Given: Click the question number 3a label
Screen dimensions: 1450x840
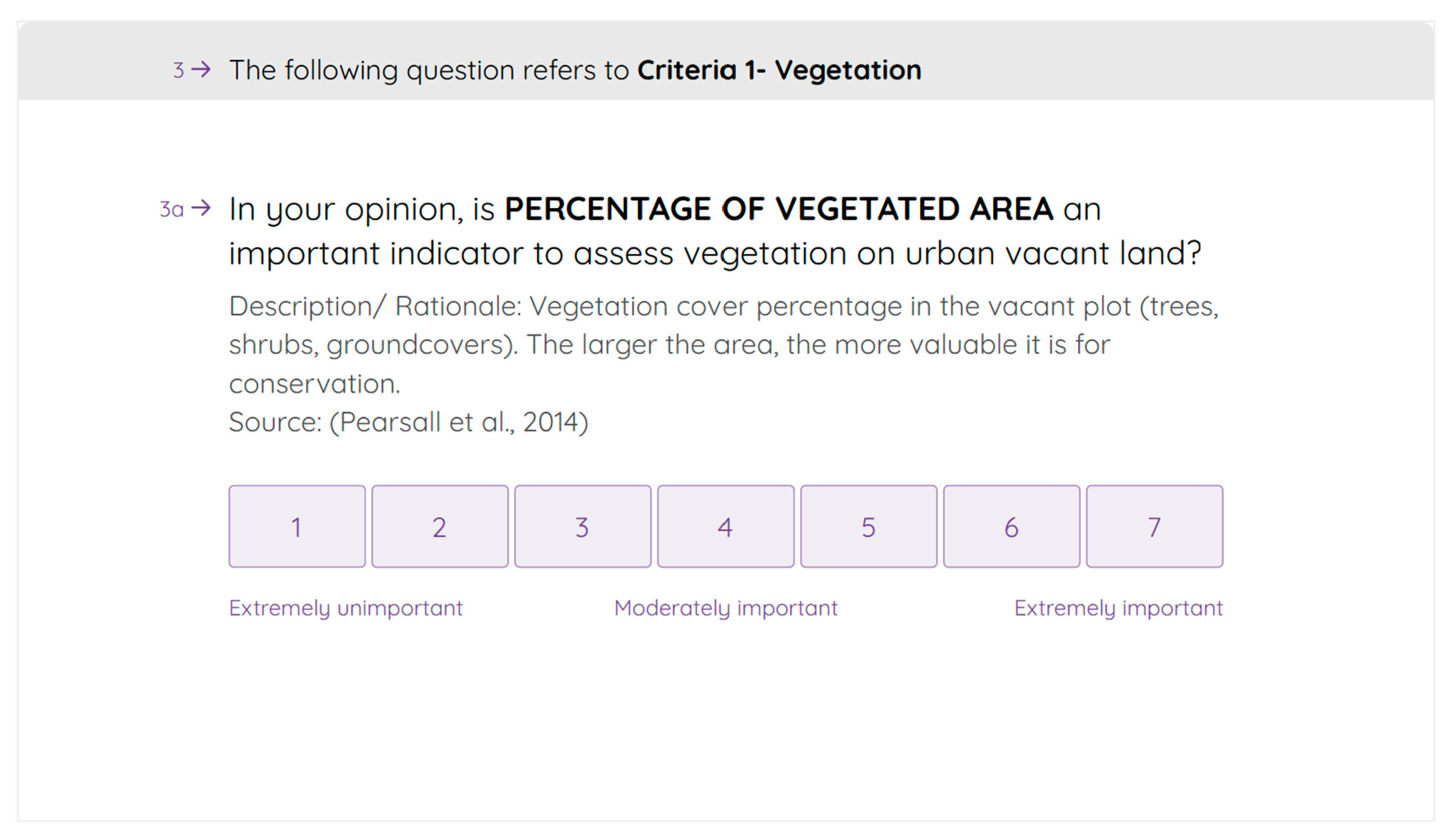Looking at the screenshot, I should [172, 209].
